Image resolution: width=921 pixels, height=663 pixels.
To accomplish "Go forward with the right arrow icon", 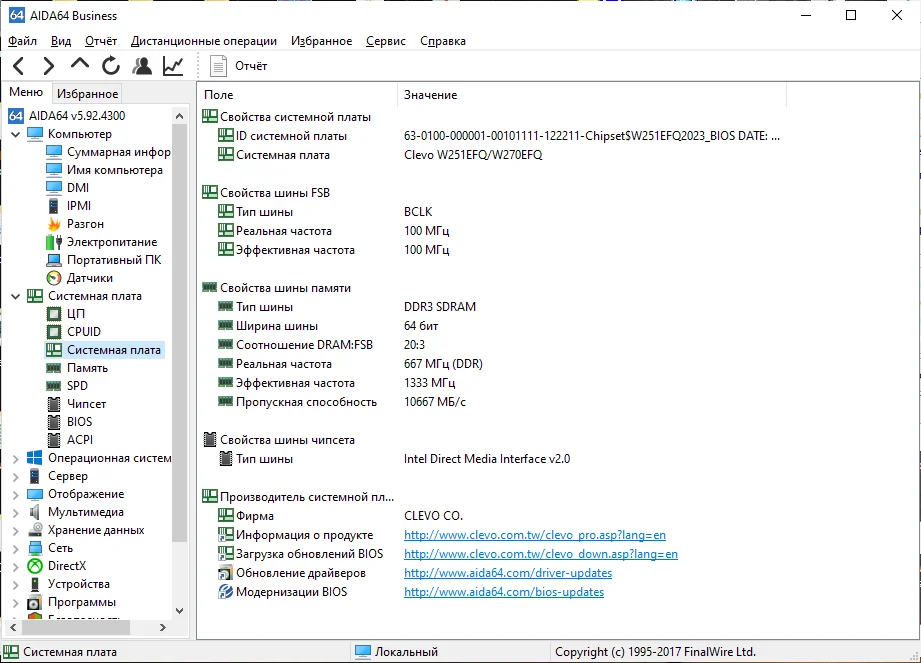I will pos(49,66).
